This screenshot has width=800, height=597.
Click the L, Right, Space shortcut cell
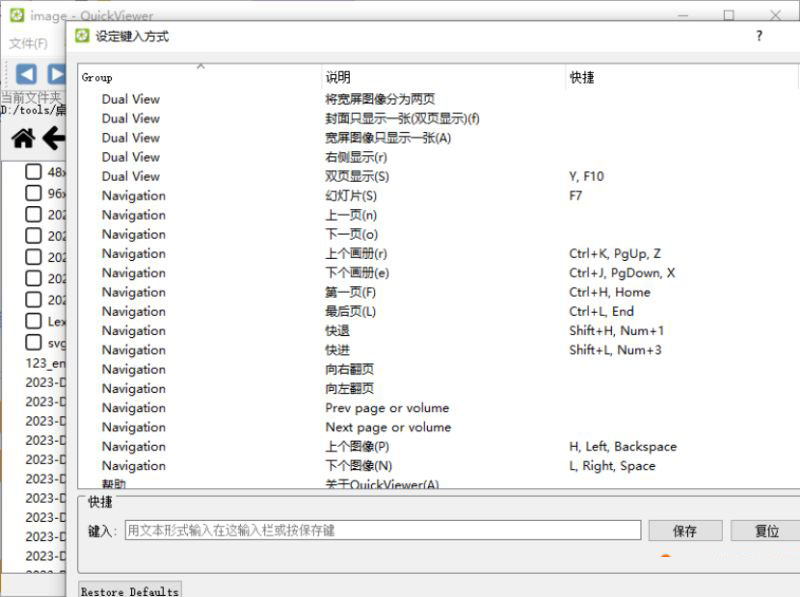click(x=612, y=466)
